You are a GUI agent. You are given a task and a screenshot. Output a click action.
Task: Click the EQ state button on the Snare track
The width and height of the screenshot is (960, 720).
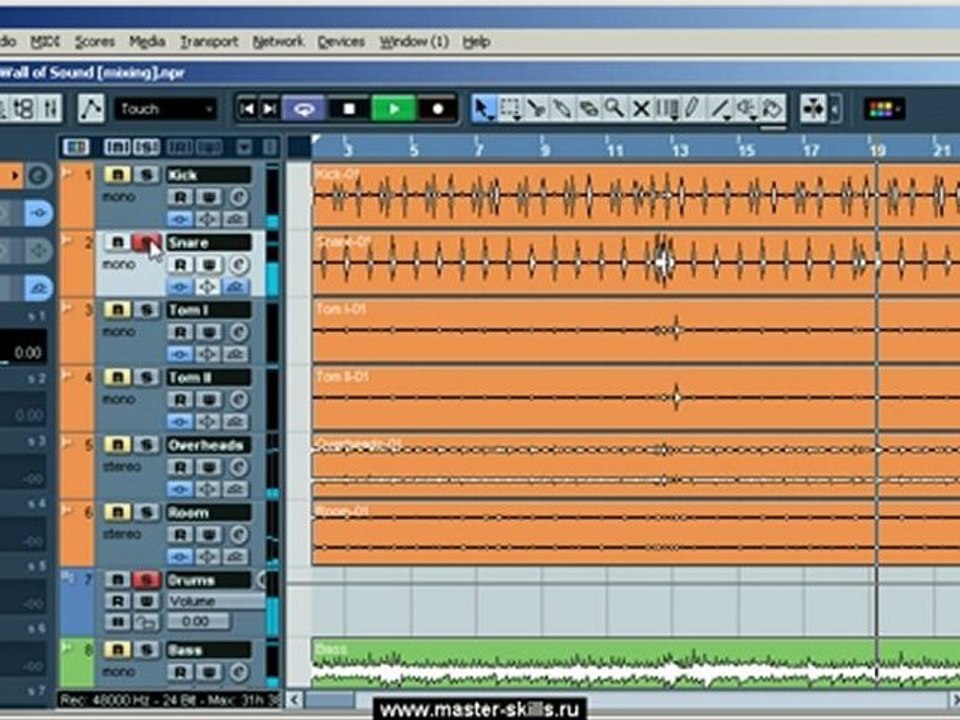click(x=208, y=287)
